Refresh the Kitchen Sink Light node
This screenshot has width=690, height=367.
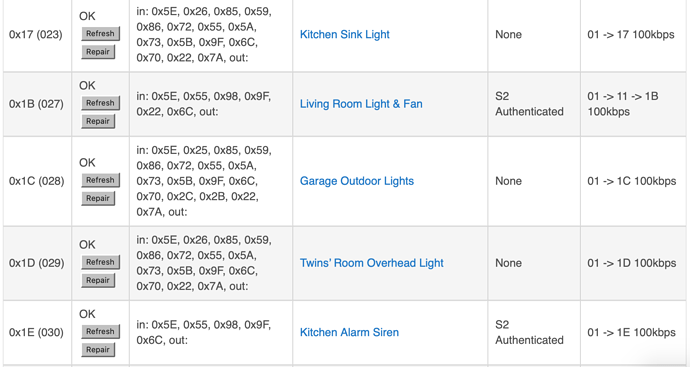point(100,33)
